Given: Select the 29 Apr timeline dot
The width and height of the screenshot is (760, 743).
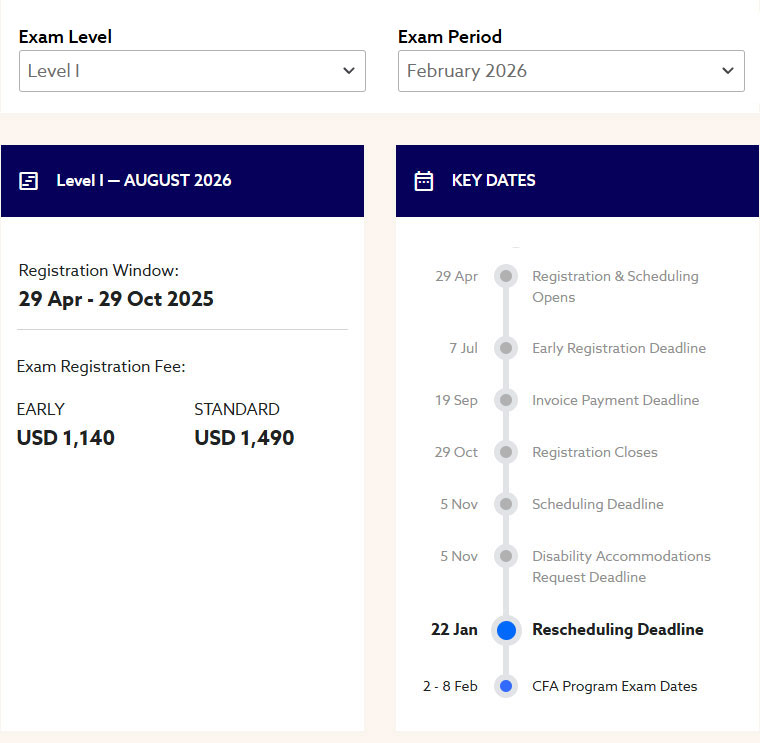Looking at the screenshot, I should tap(506, 276).
